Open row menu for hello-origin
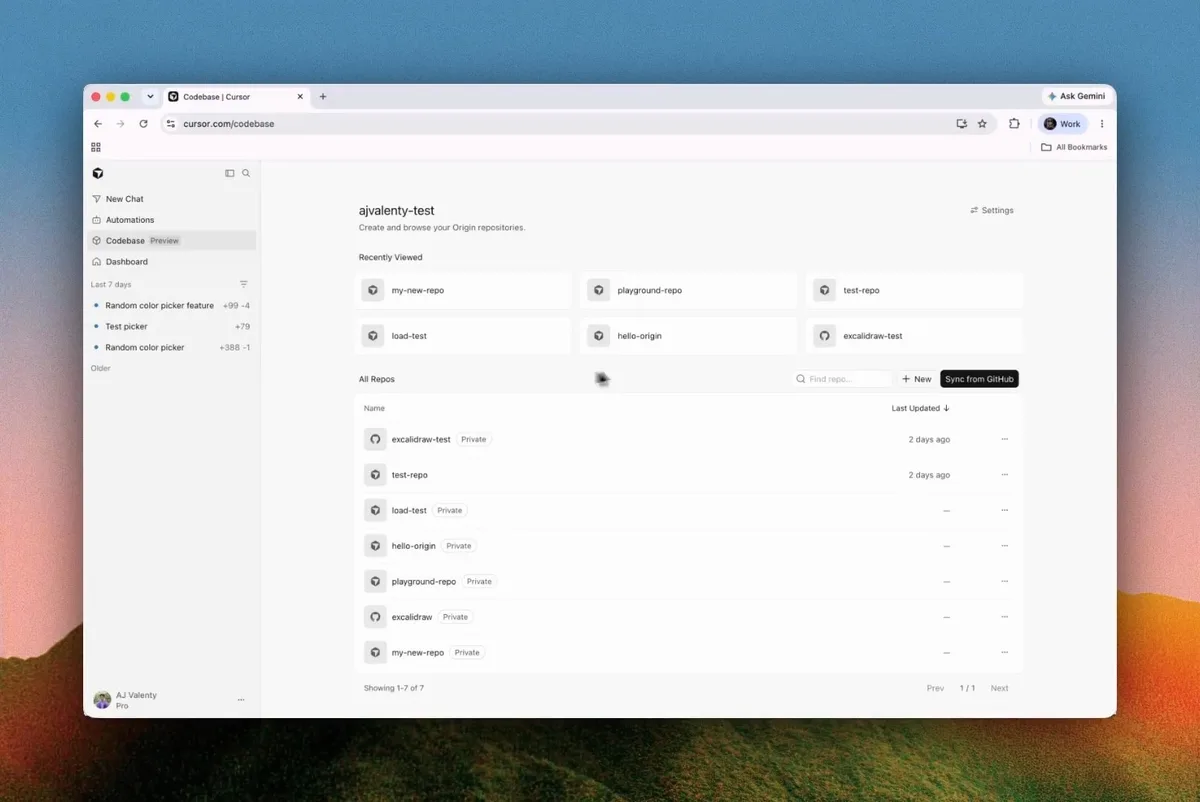 [1005, 546]
